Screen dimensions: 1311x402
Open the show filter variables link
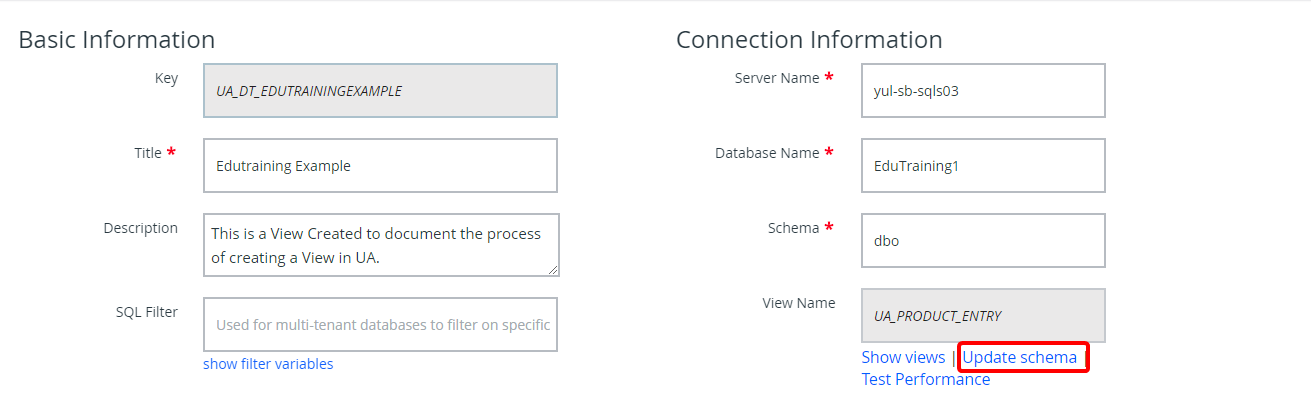(x=268, y=364)
